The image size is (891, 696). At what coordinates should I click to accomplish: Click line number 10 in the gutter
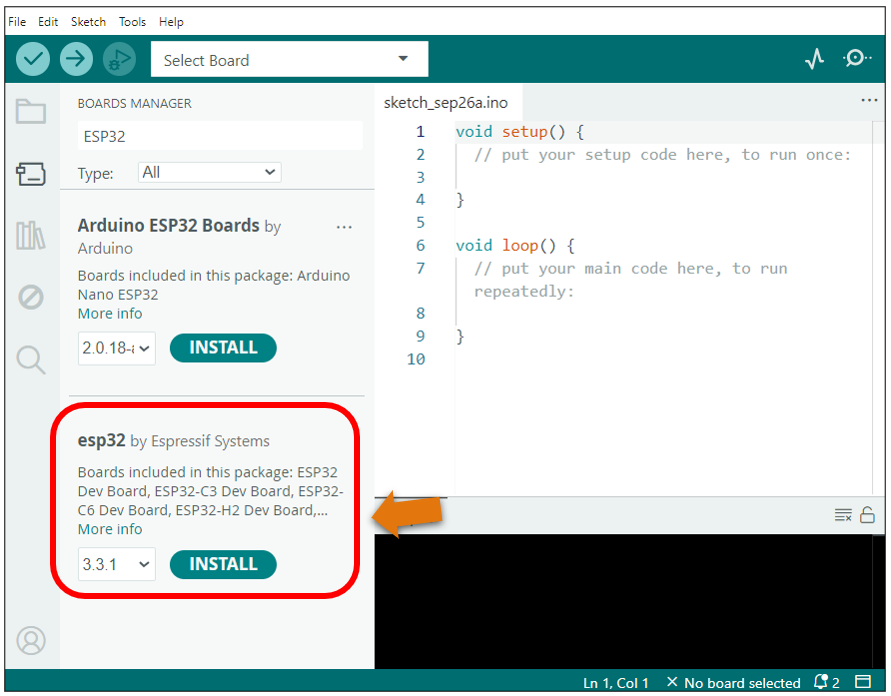pyautogui.click(x=416, y=359)
